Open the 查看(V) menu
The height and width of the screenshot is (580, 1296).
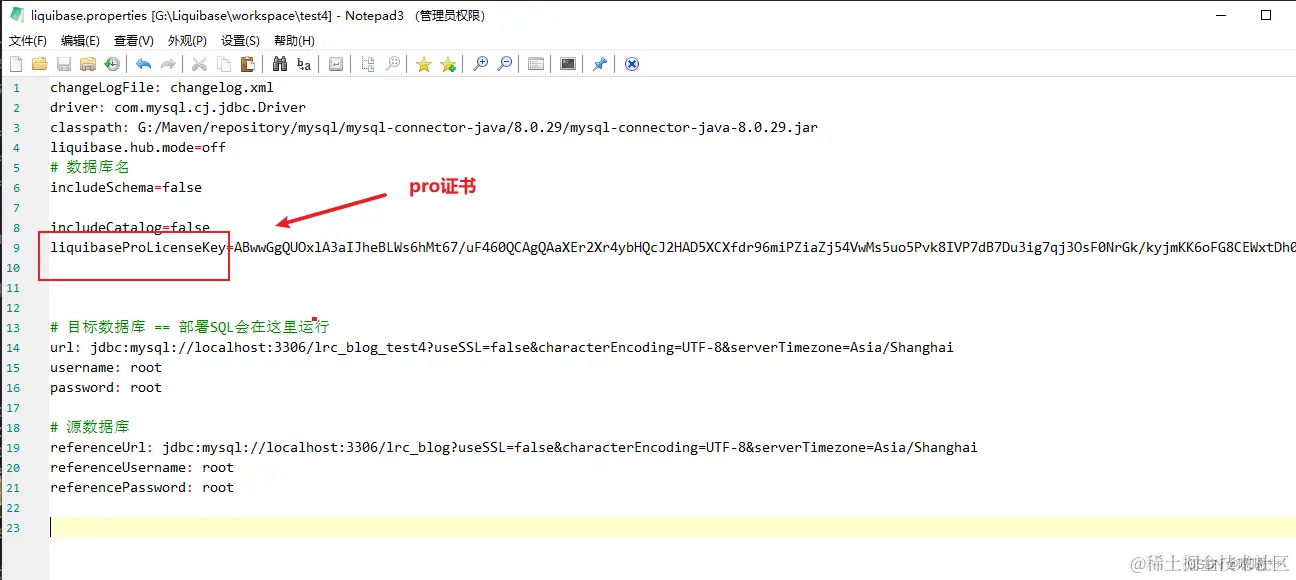tap(134, 41)
